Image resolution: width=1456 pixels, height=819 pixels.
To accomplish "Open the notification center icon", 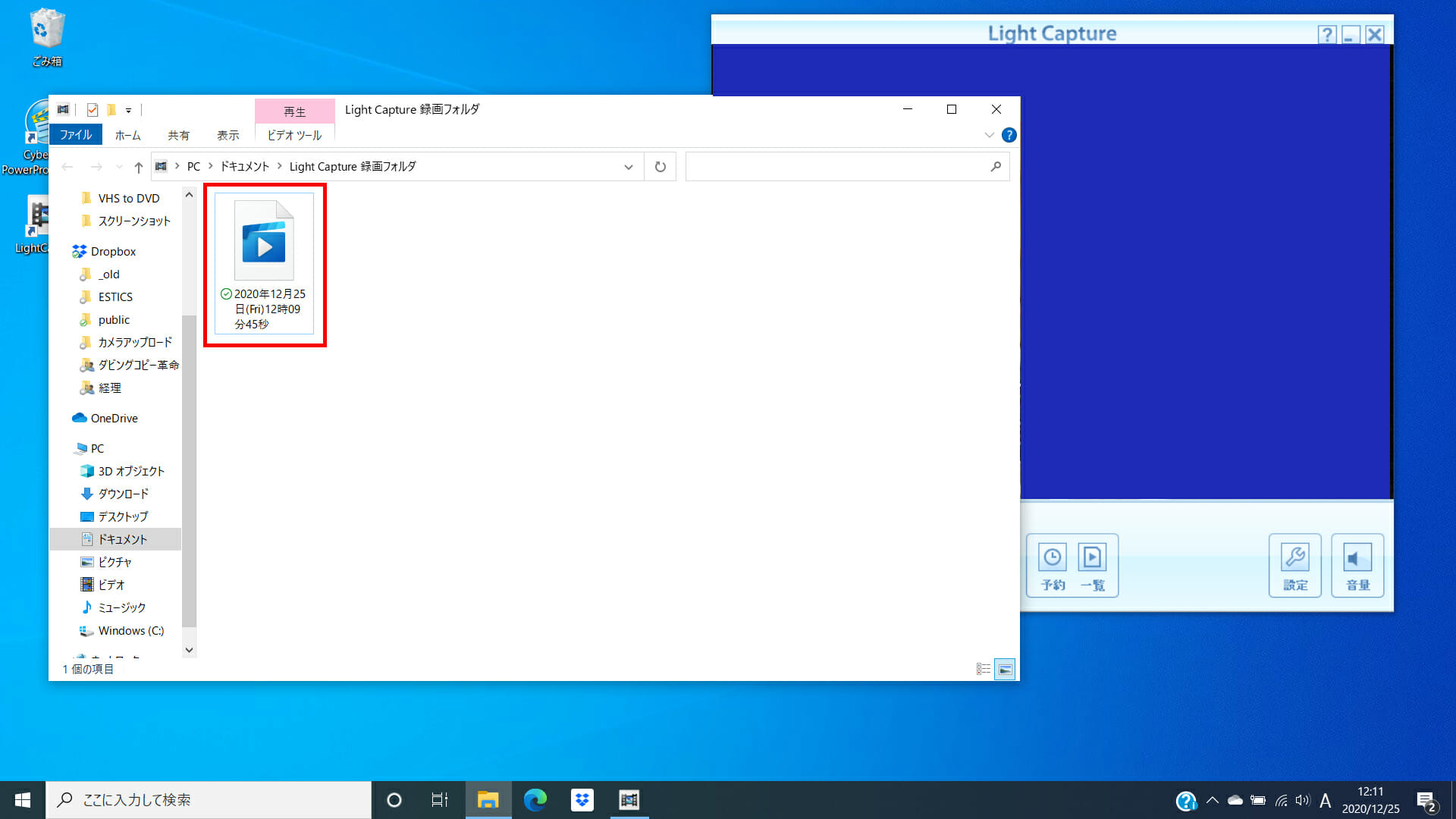I will (1426, 801).
